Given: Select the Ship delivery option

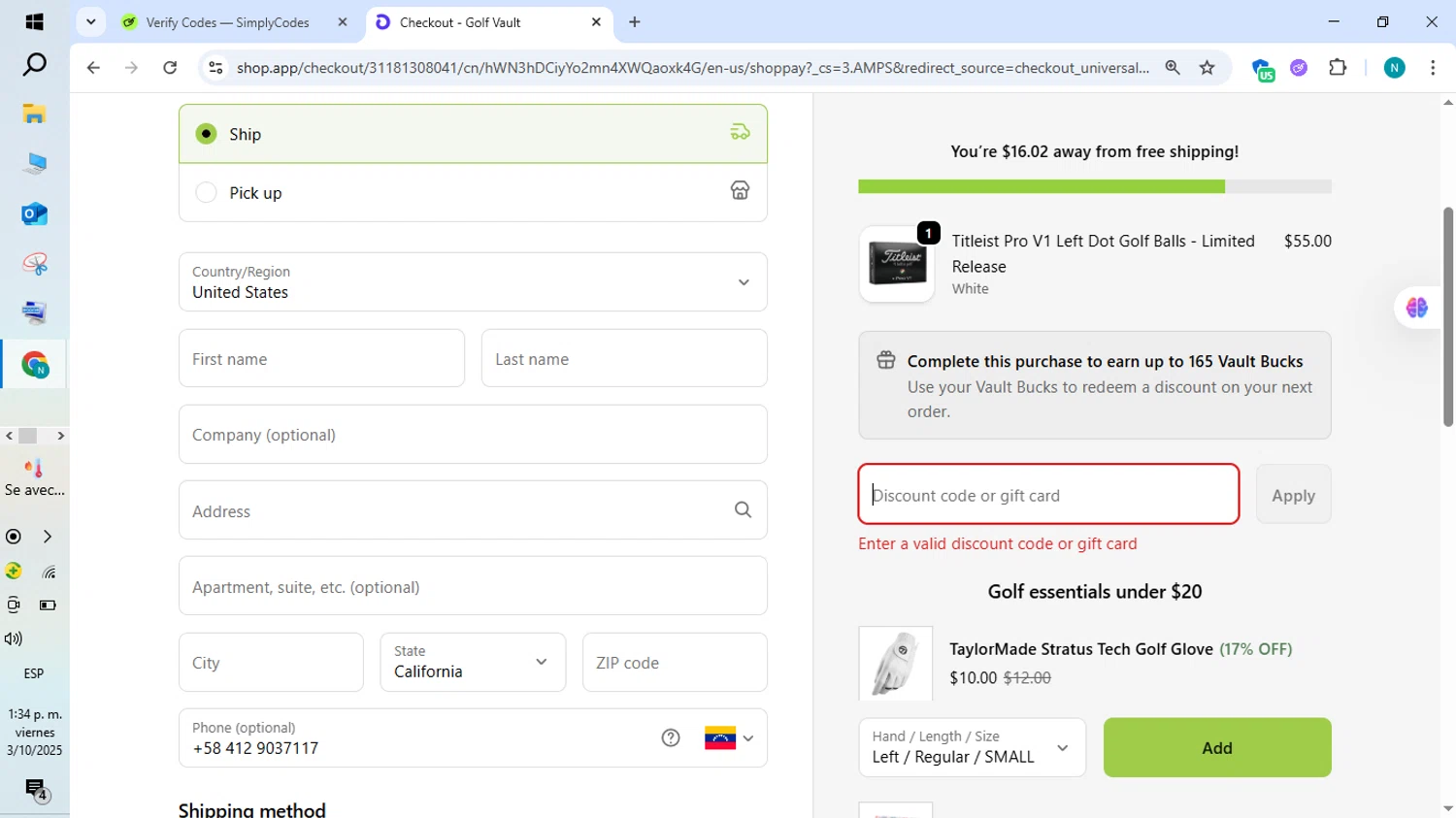Looking at the screenshot, I should [473, 134].
